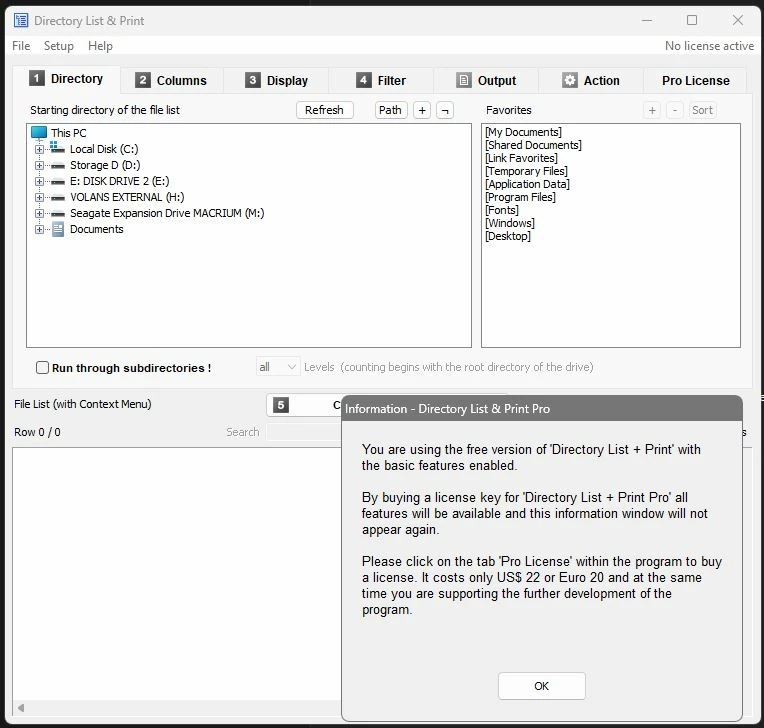Click the Storage D (D:) drive icon
Image resolution: width=764 pixels, height=728 pixels.
(x=57, y=166)
